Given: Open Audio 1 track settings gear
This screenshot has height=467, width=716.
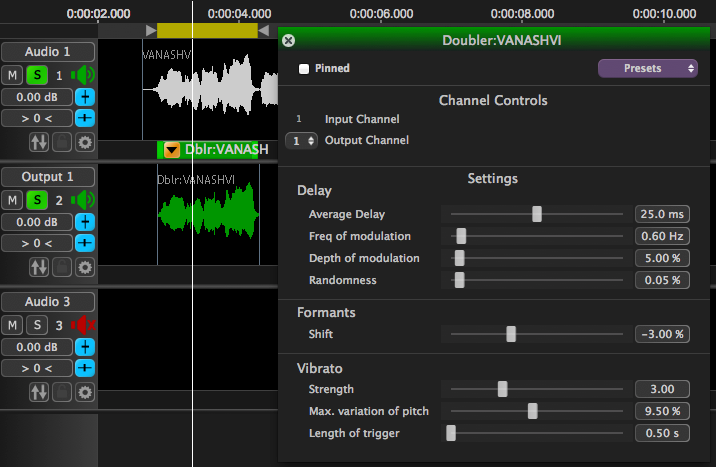Looking at the screenshot, I should tap(85, 142).
